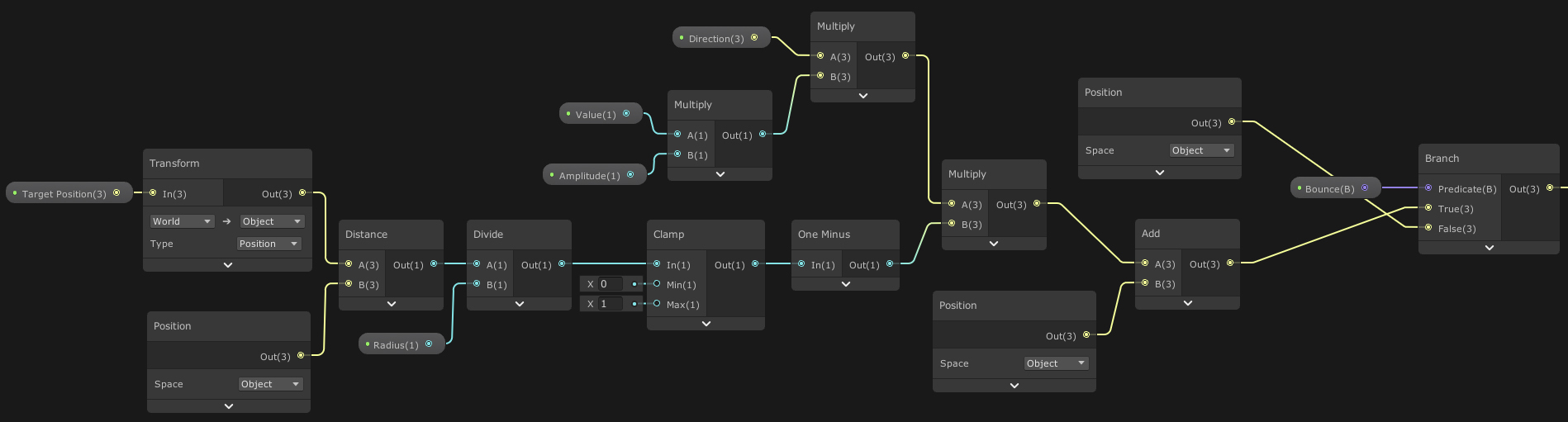
Task: Collapse the Transform node with its chevron
Action: tap(228, 265)
